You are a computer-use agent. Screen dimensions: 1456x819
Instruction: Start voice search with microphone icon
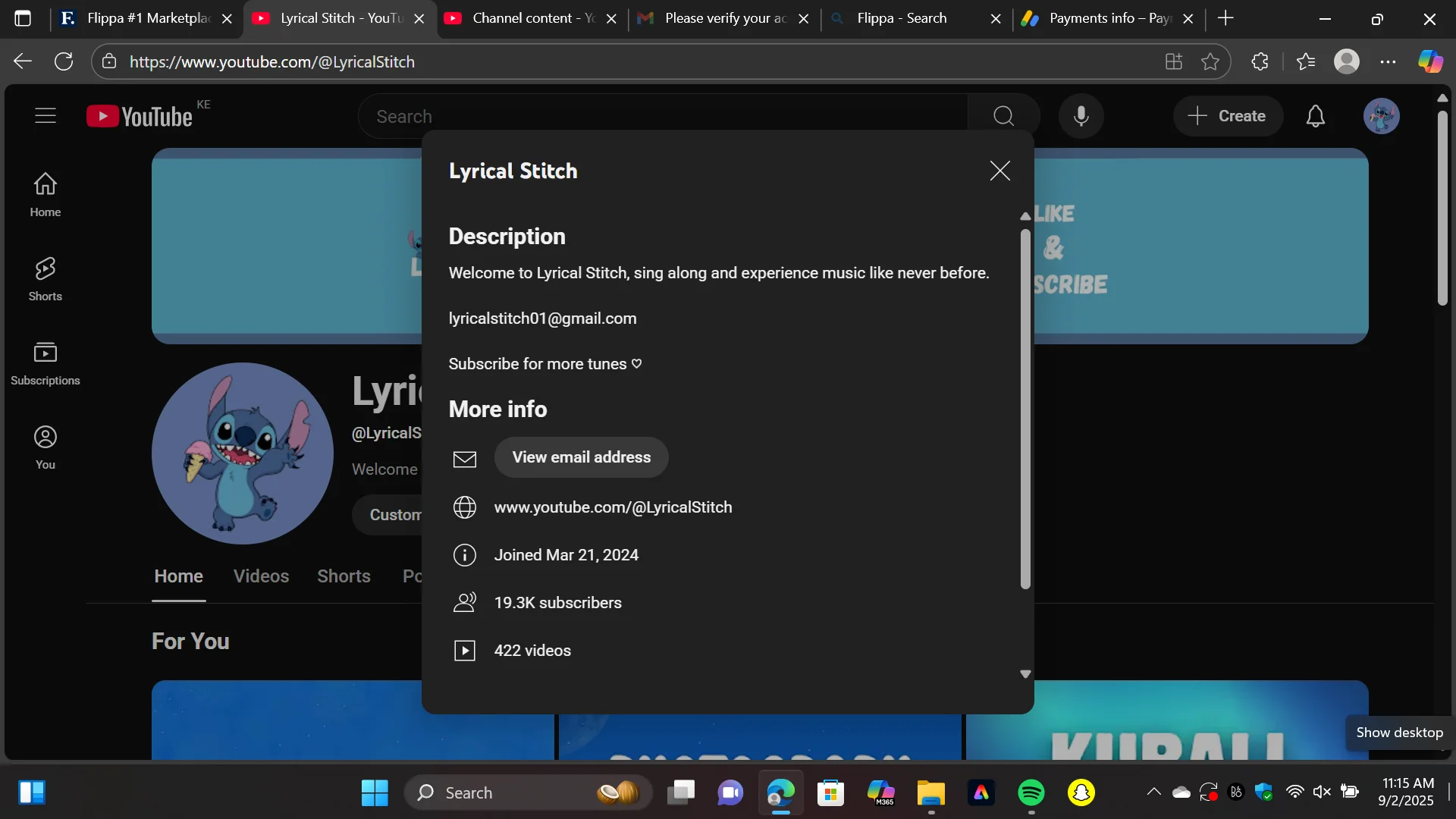point(1081,116)
